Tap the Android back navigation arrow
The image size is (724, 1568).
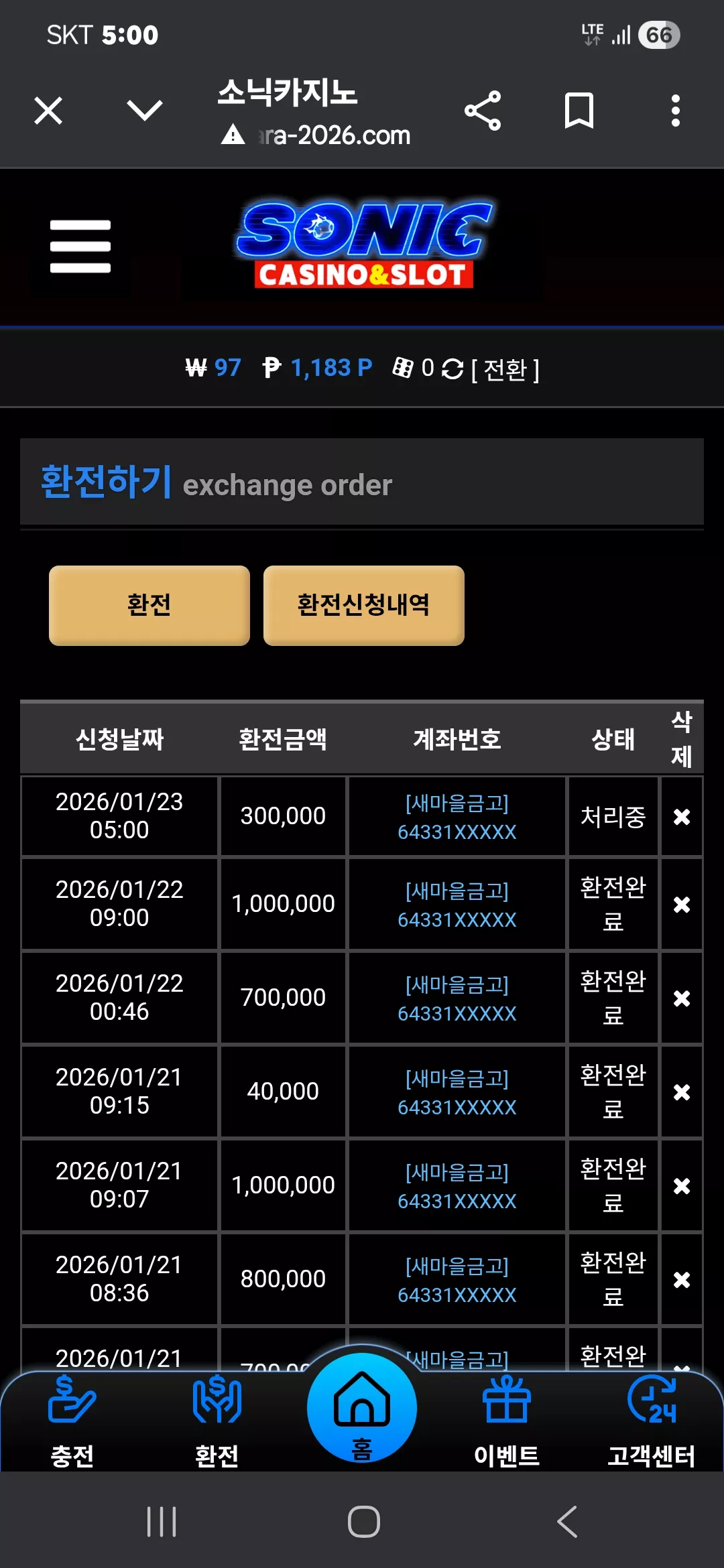click(x=567, y=1522)
